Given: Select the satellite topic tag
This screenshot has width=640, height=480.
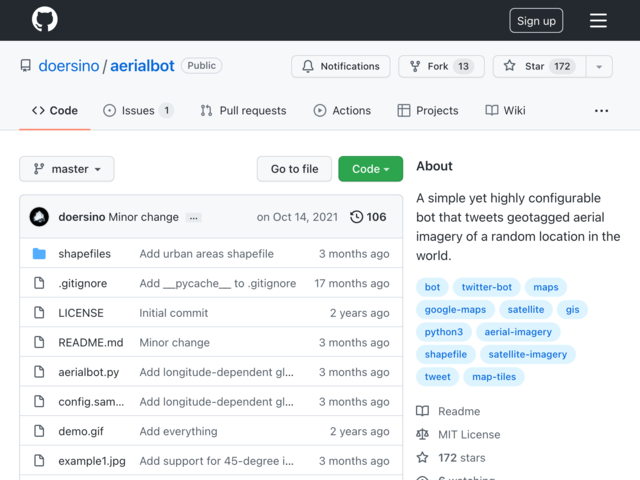Looking at the screenshot, I should pyautogui.click(x=526, y=309).
